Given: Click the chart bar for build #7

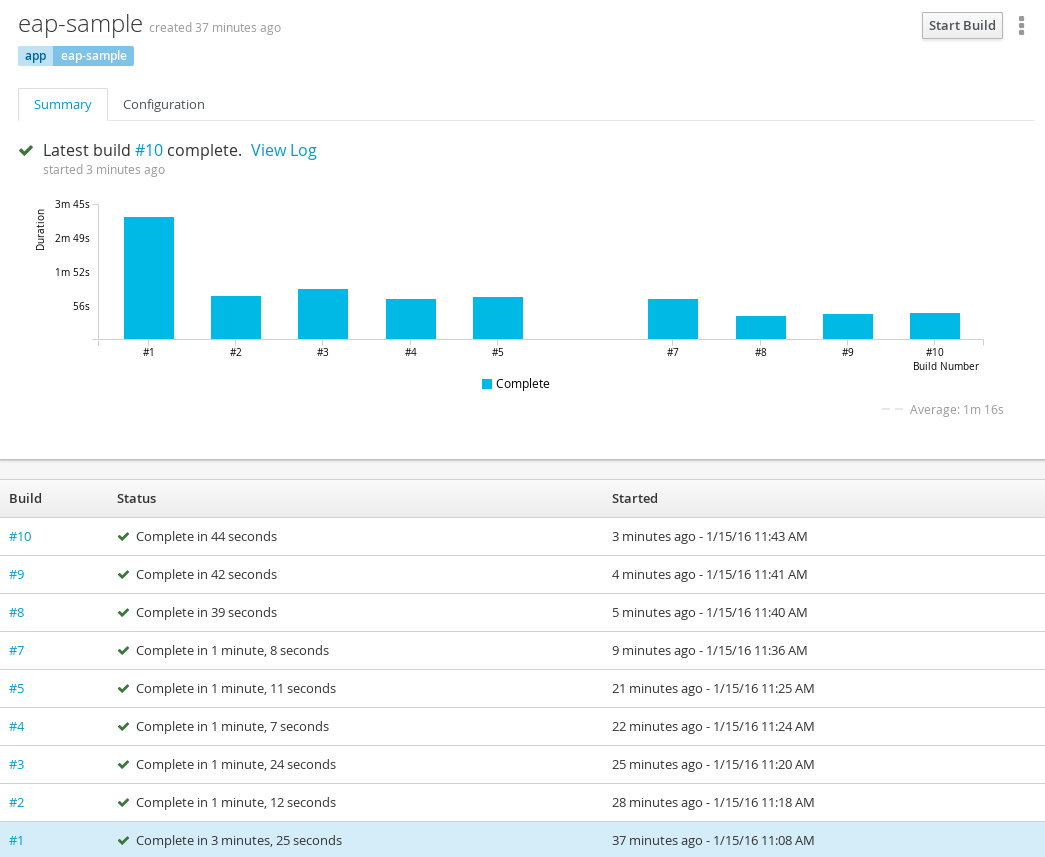Looking at the screenshot, I should click(x=673, y=319).
